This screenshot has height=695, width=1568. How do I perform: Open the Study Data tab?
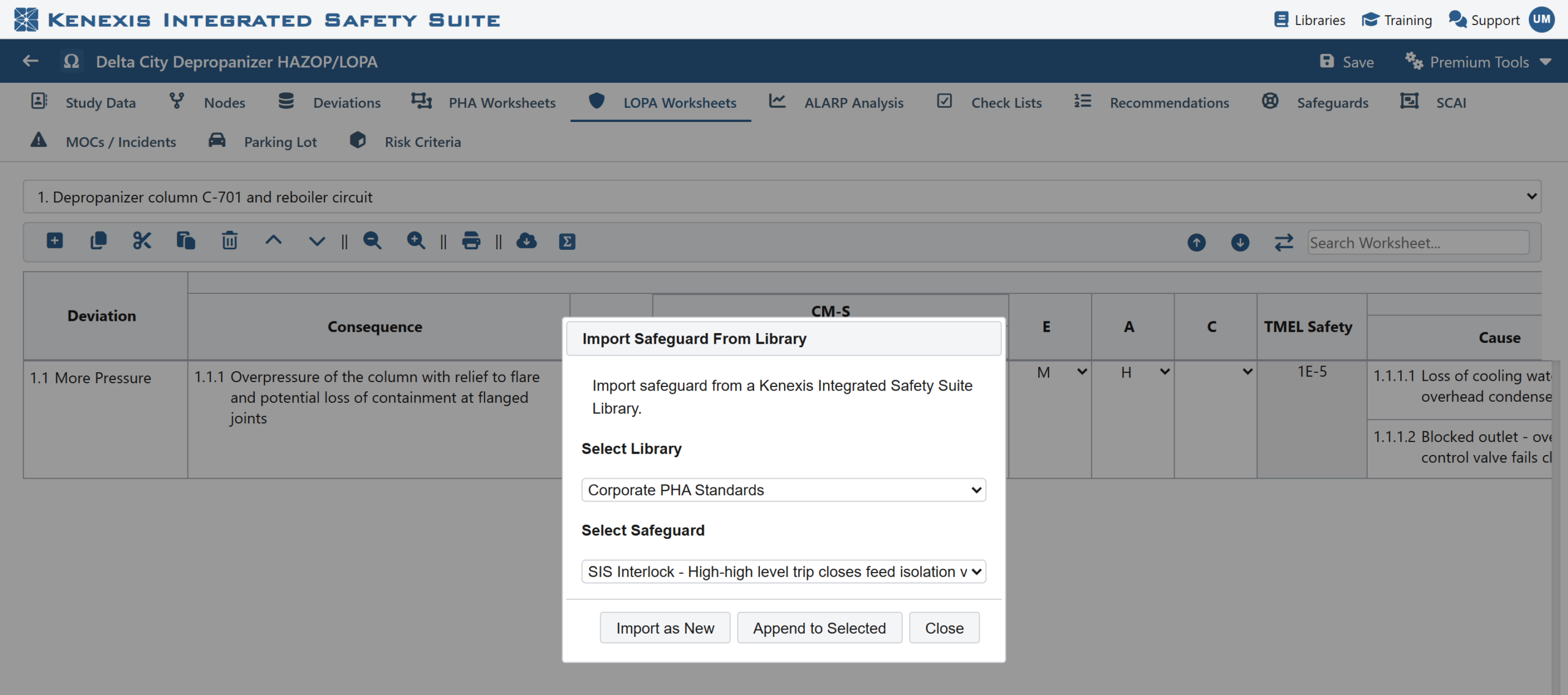click(x=83, y=102)
